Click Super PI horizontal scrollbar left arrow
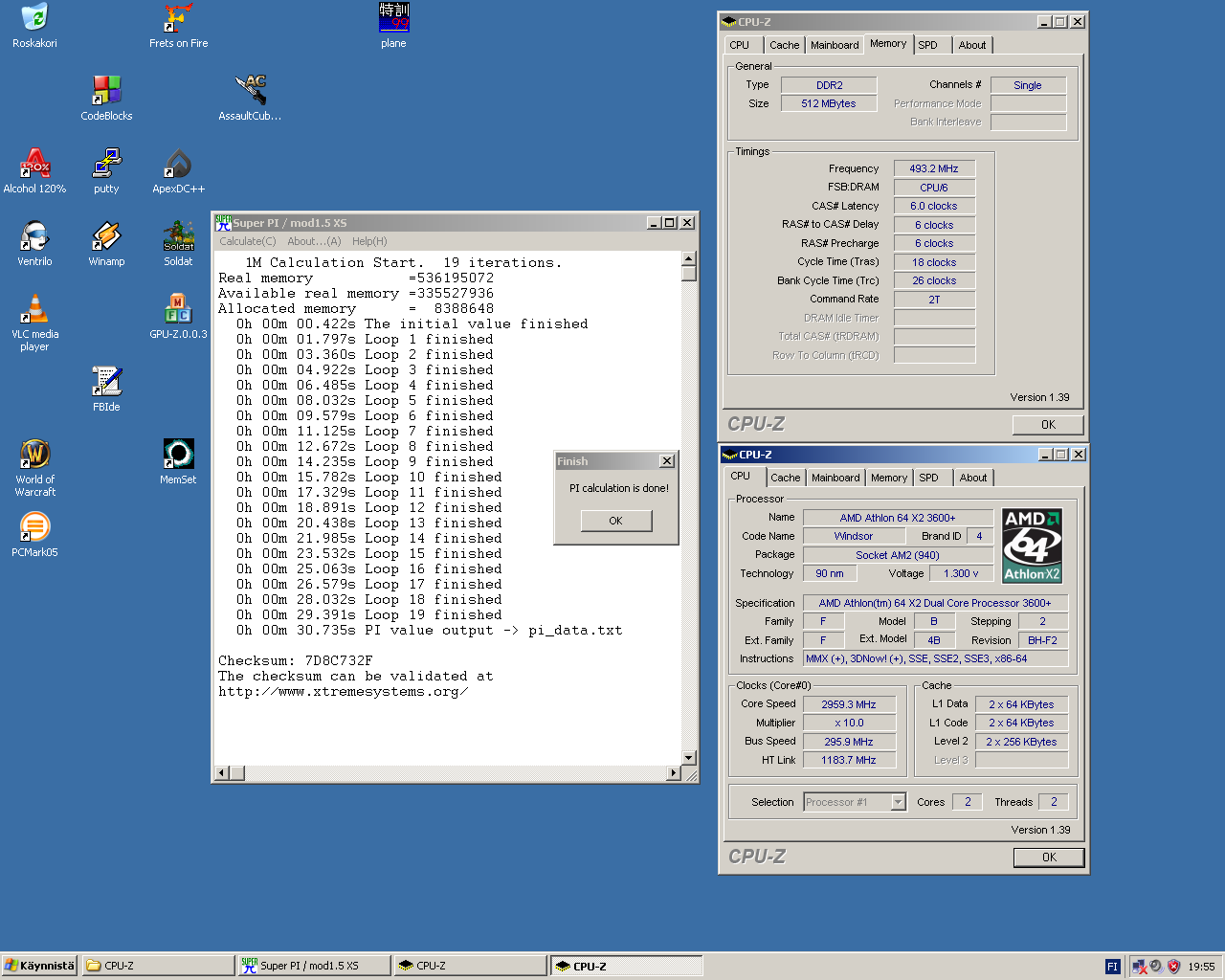The height and width of the screenshot is (980, 1225). coord(222,772)
